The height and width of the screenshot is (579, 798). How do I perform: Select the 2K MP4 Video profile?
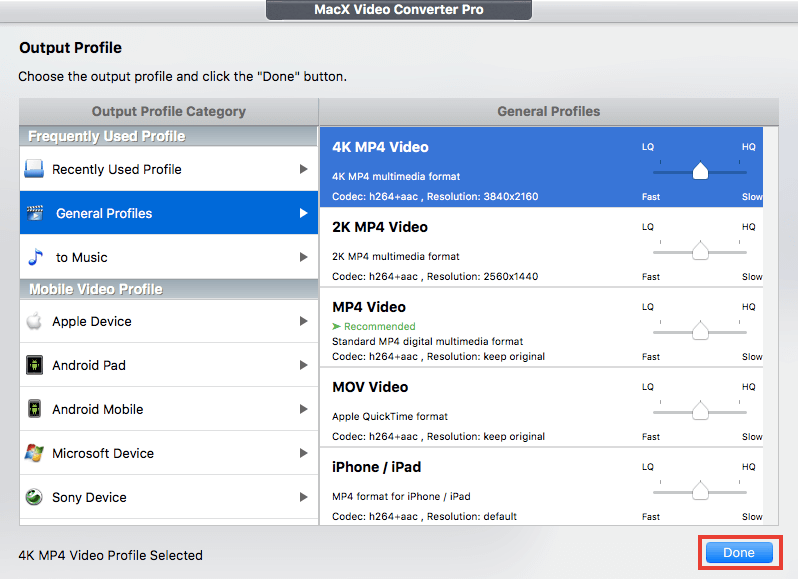542,247
